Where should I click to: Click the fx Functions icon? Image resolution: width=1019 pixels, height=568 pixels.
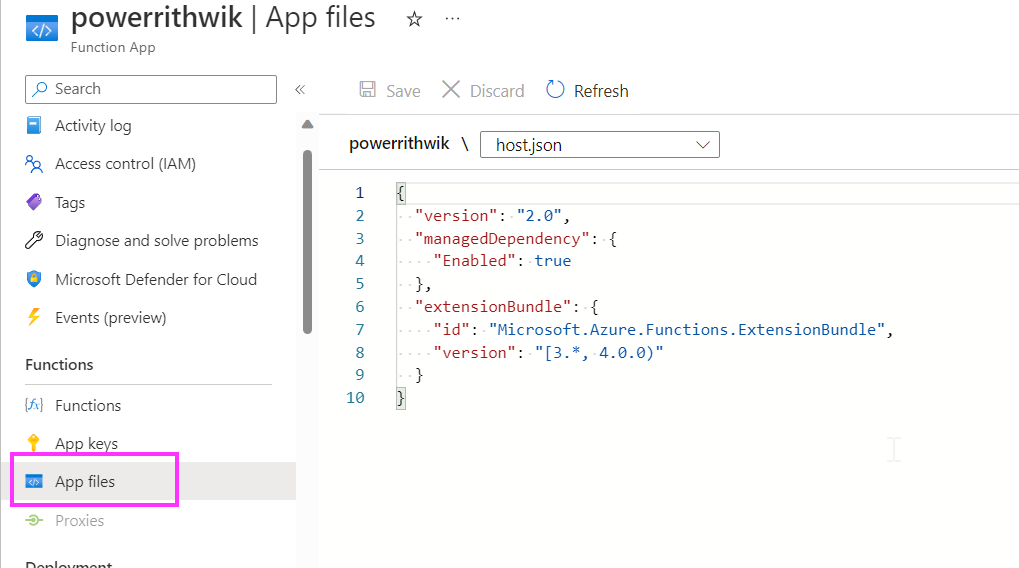(x=34, y=405)
